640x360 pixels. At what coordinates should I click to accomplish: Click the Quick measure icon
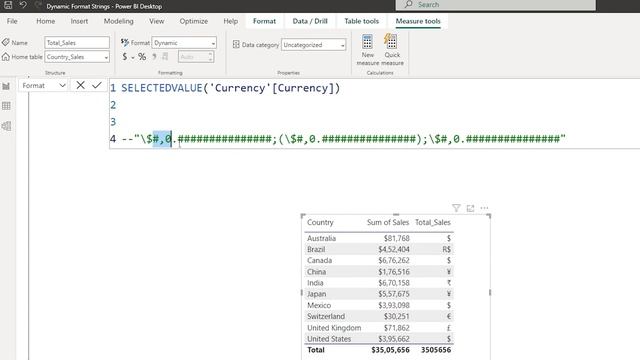[391, 42]
